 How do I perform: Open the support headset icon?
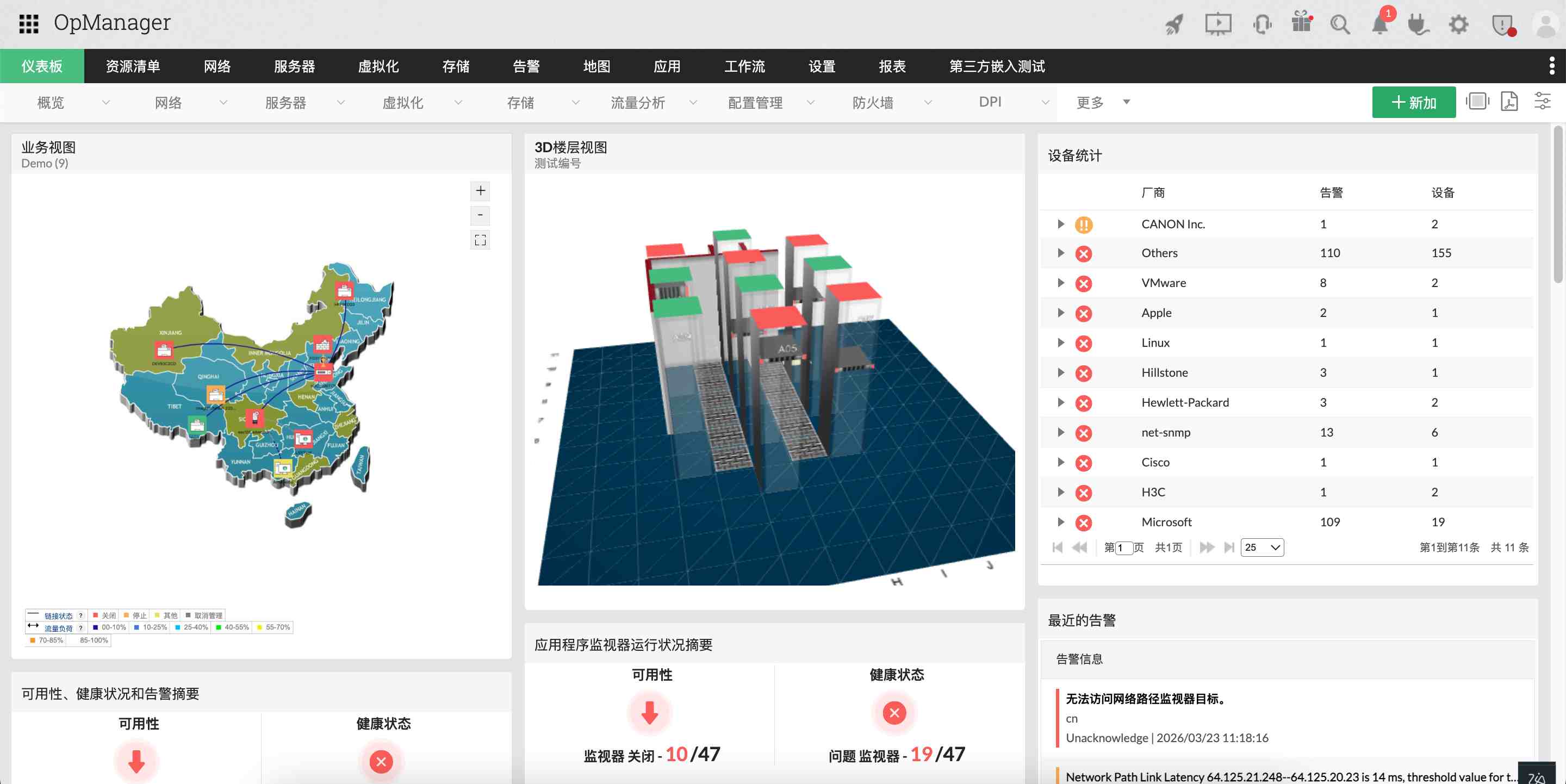click(1261, 25)
